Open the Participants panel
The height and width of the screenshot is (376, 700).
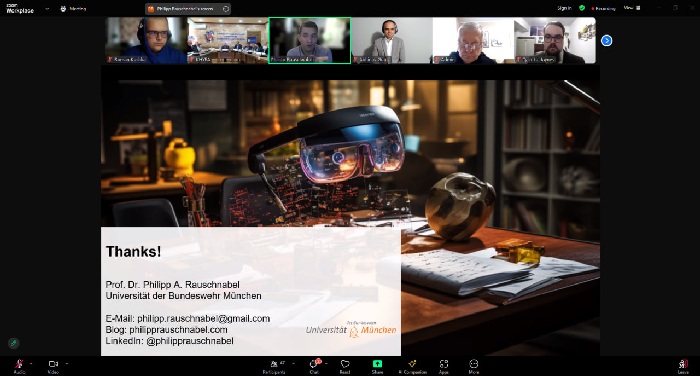pos(275,366)
